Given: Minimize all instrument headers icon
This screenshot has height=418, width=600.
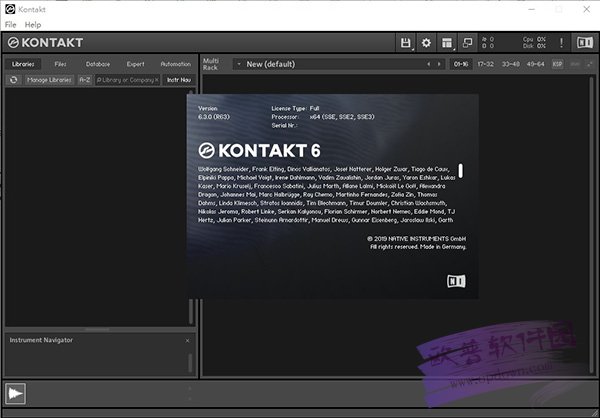Looking at the screenshot, I should coord(590,64).
